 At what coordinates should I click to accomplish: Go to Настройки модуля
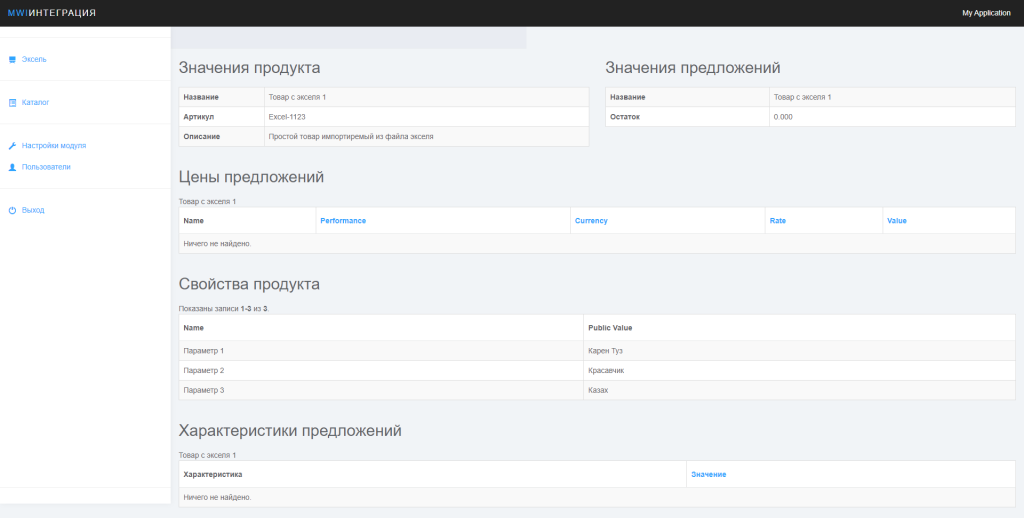(x=54, y=146)
